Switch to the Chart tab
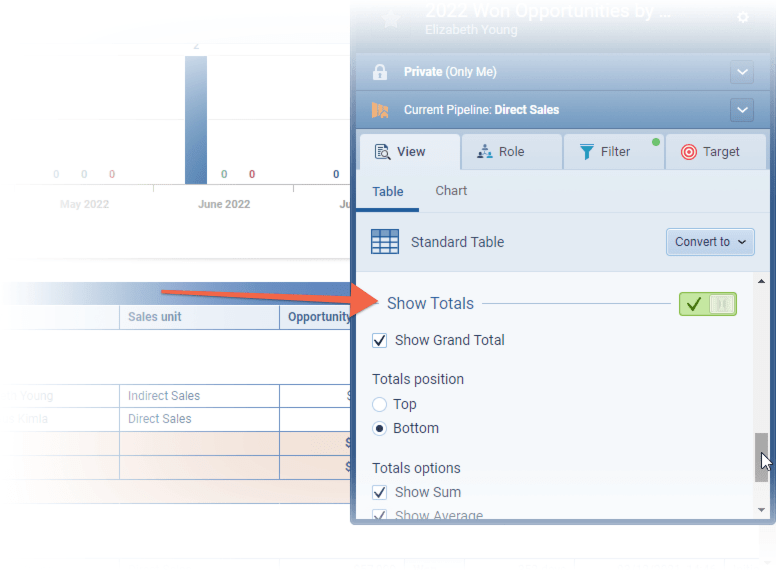Viewport: 776px width, 570px height. coord(451,191)
